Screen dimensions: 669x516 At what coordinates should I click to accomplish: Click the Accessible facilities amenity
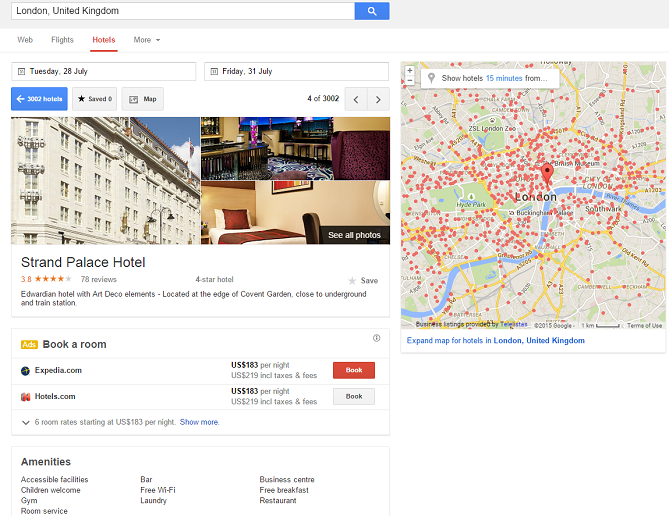point(55,480)
